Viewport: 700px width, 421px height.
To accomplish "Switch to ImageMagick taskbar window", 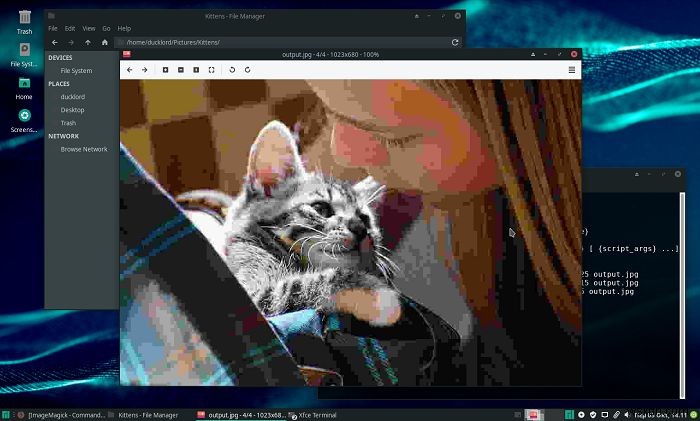I will [x=61, y=415].
